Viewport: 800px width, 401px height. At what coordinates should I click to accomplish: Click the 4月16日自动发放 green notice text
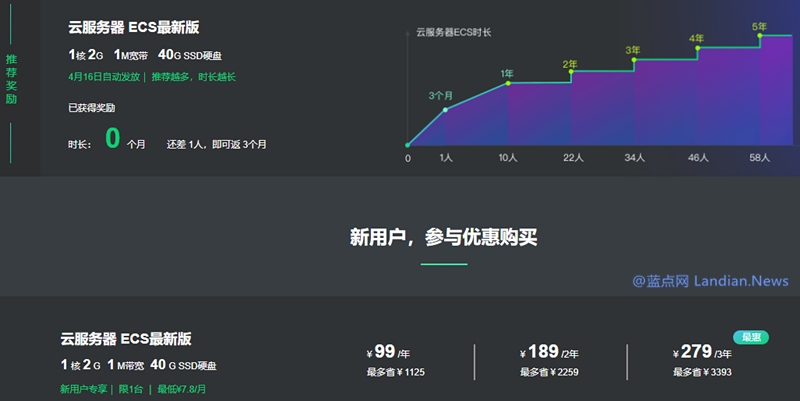105,76
